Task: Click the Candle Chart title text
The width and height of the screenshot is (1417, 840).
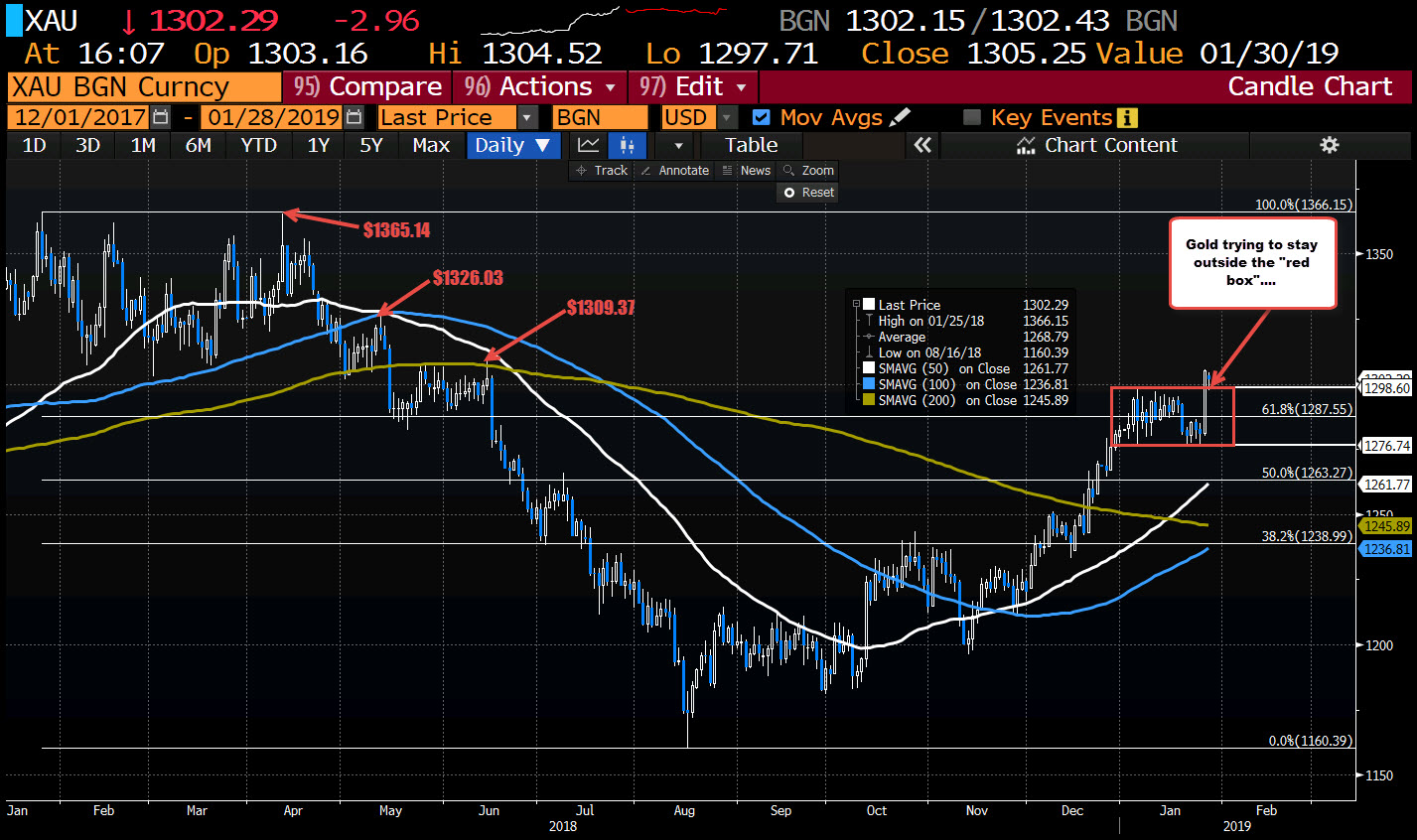Action: point(1310,86)
